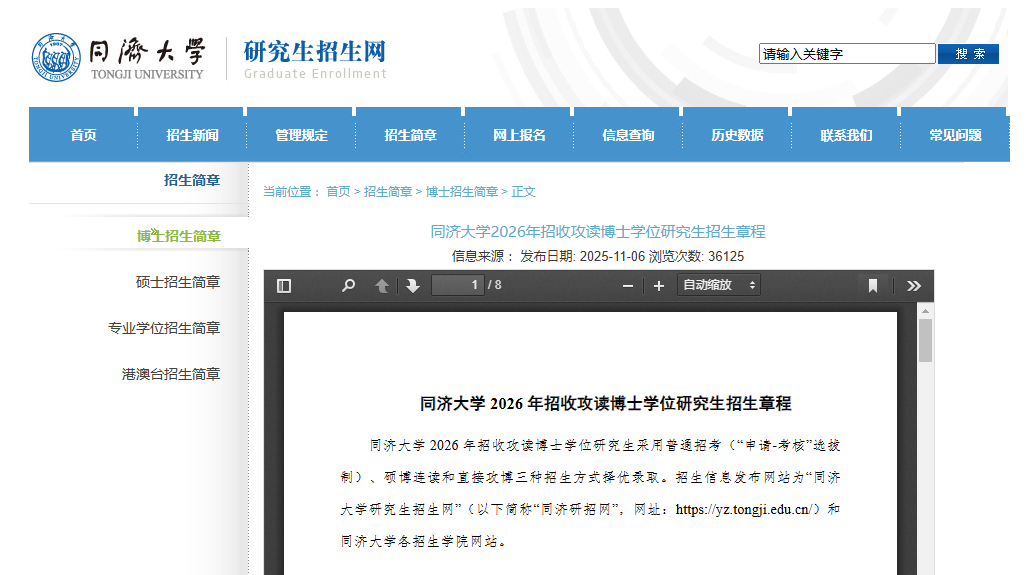Image resolution: width=1034 pixels, height=575 pixels.
Task: Click the keyword search input field
Action: pos(846,54)
